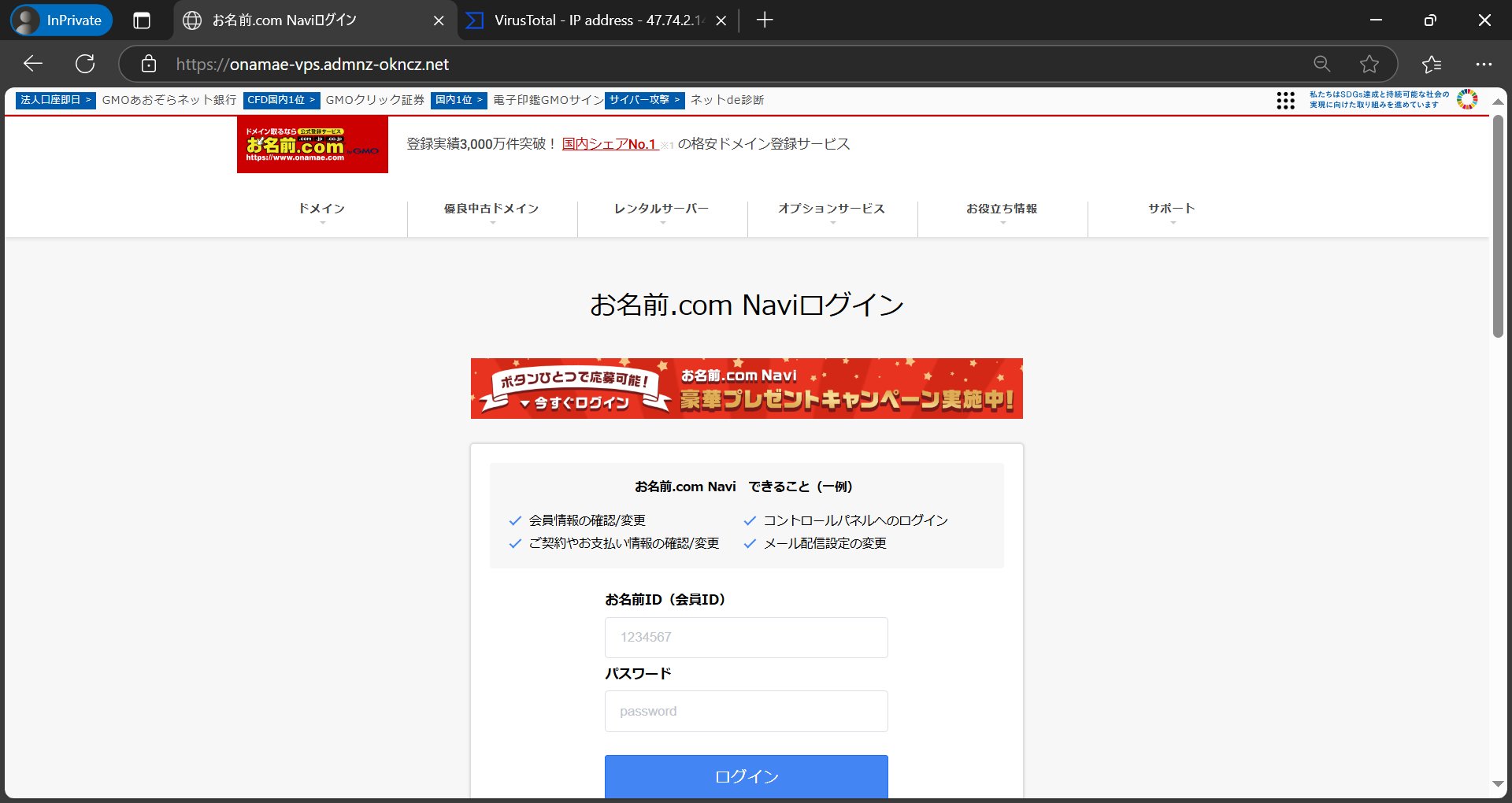The image size is (1512, 803).
Task: Open ネットde診断 link
Action: pyautogui.click(x=727, y=100)
